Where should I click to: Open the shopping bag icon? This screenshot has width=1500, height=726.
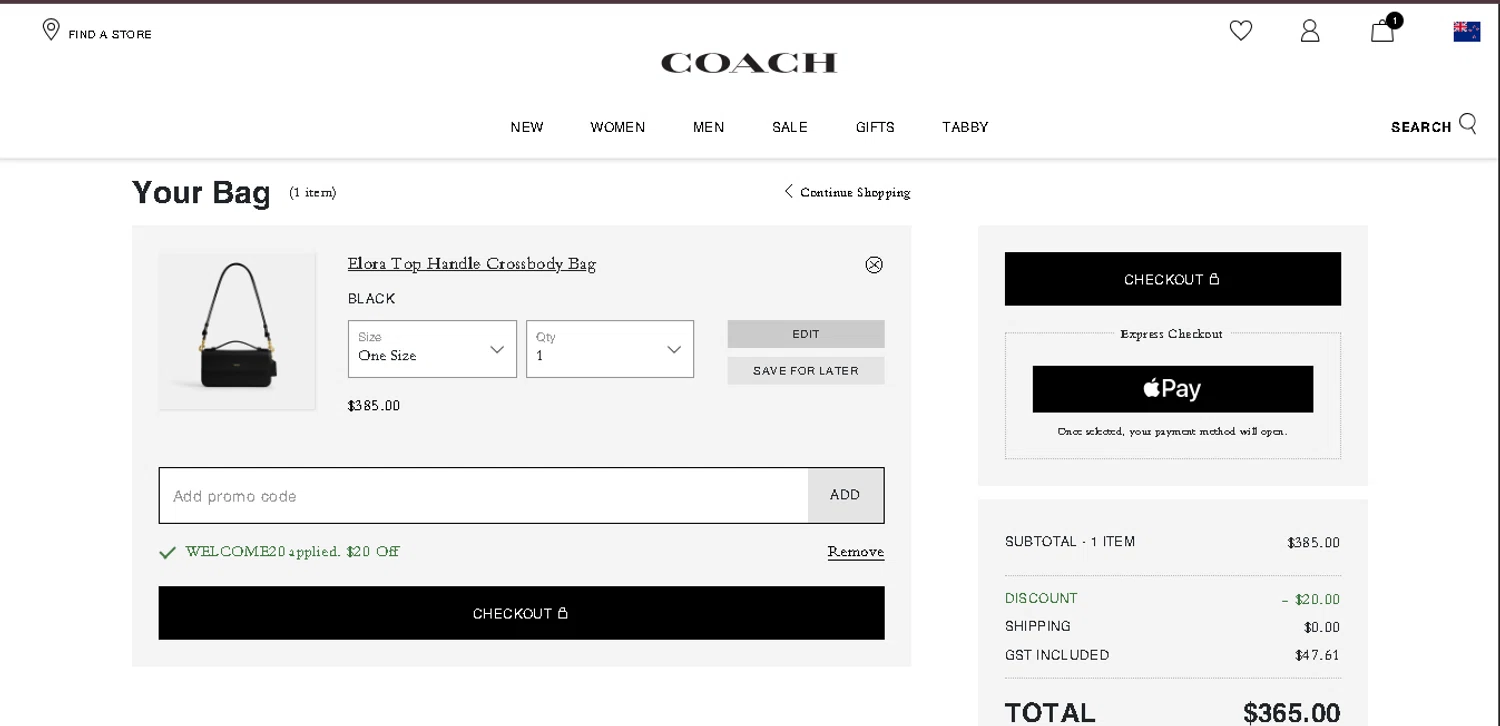pyautogui.click(x=1383, y=31)
